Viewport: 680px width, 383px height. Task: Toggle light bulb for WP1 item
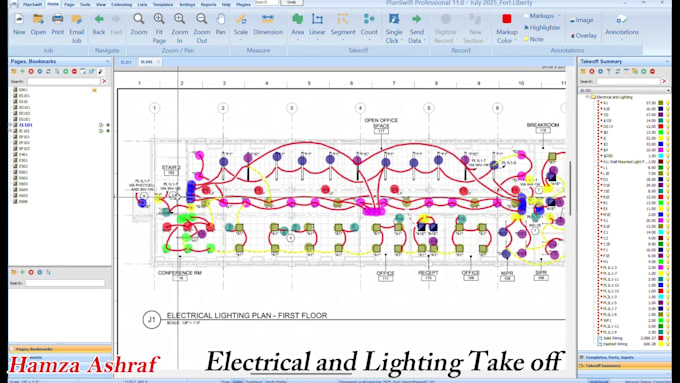[x=668, y=321]
